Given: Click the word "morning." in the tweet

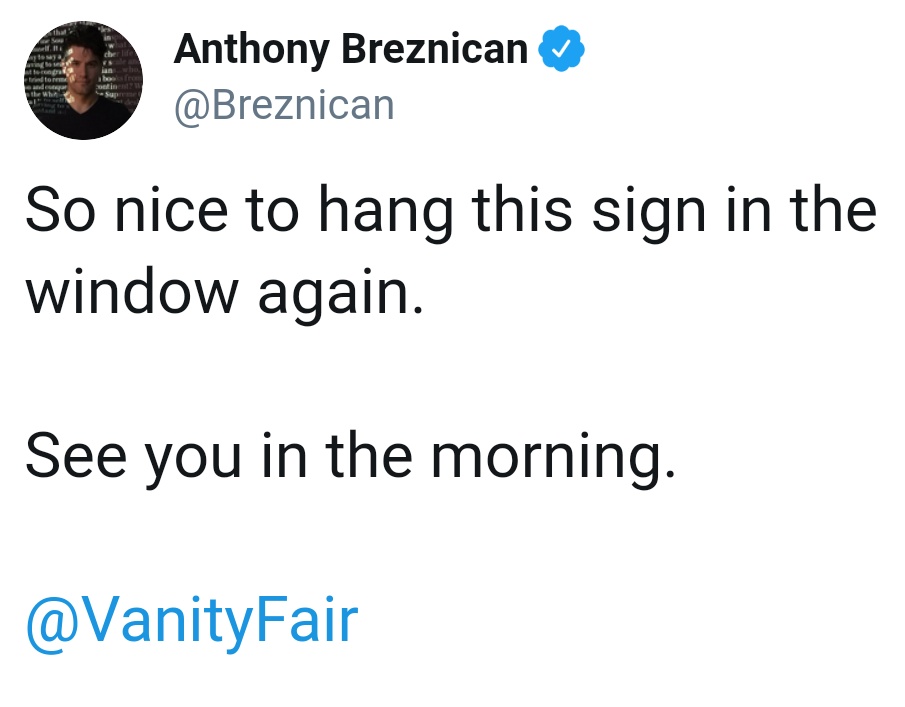Looking at the screenshot, I should (553, 458).
